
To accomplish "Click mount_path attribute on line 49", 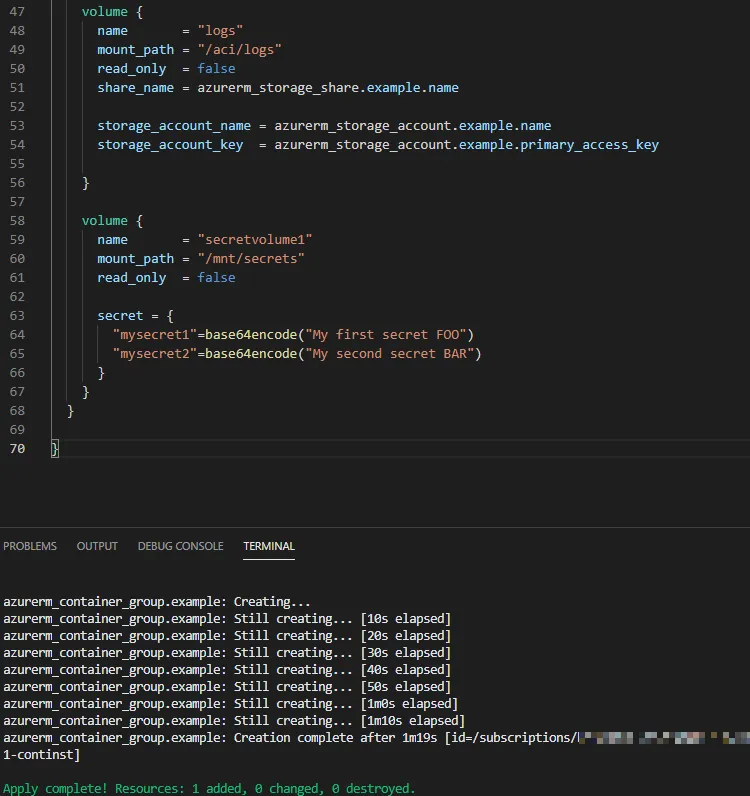I will click(136, 50).
